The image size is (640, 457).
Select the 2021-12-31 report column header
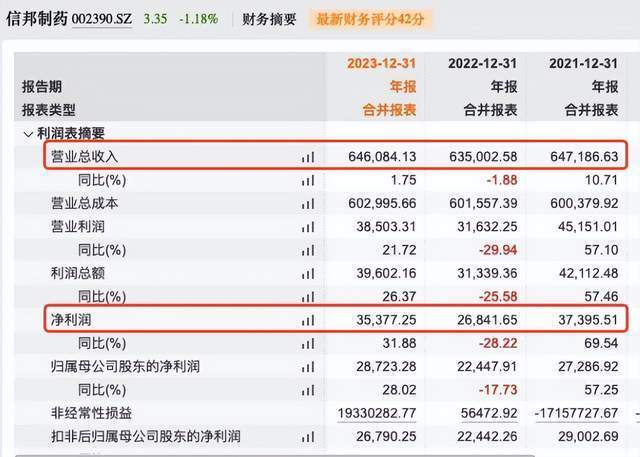tap(583, 64)
